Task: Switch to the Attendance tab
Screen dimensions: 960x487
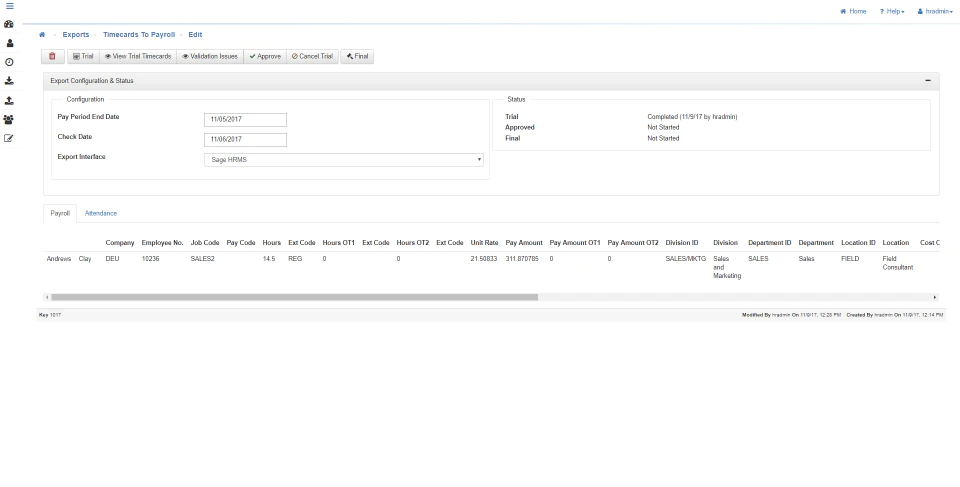Action: [x=100, y=214]
